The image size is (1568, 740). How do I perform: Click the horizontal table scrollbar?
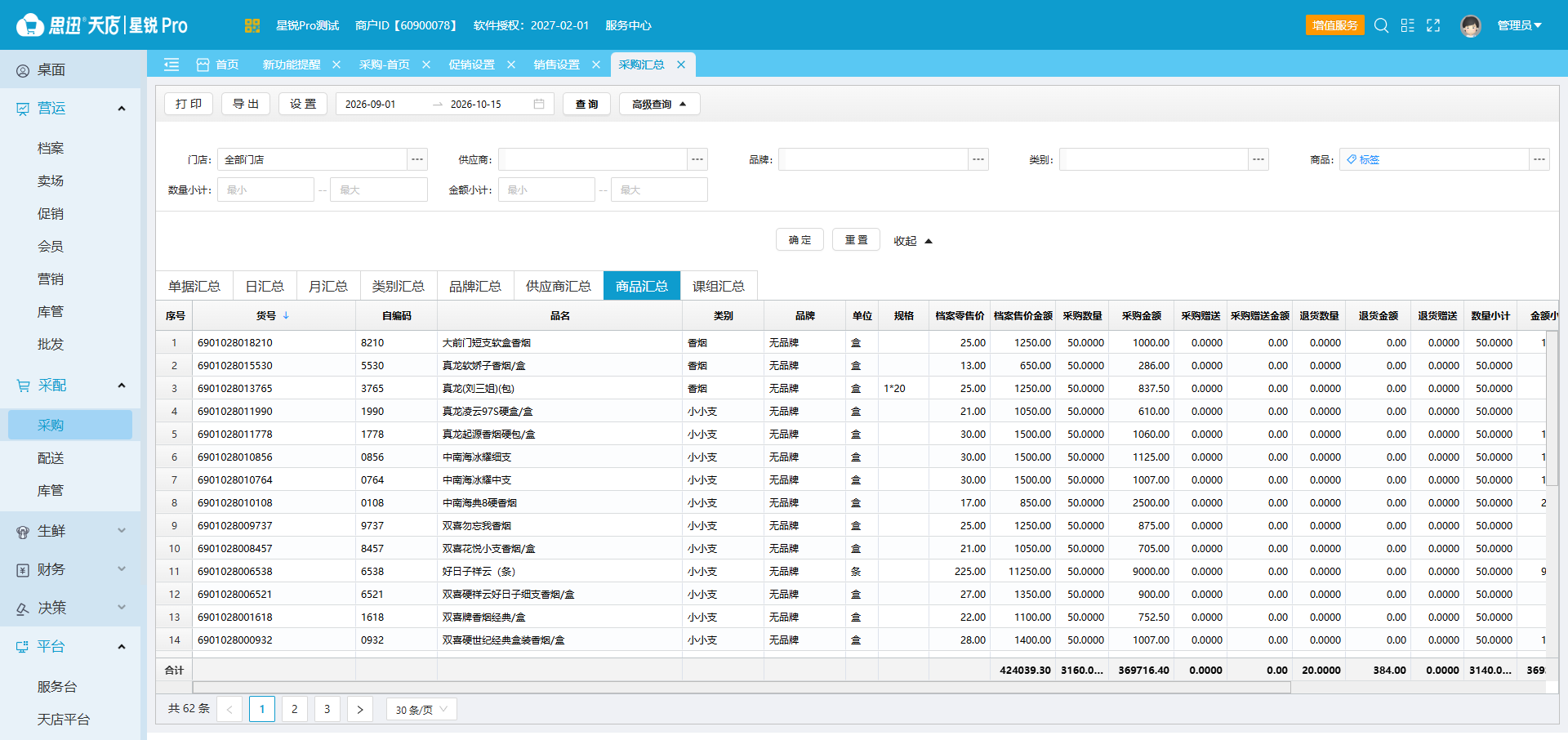pyautogui.click(x=742, y=688)
